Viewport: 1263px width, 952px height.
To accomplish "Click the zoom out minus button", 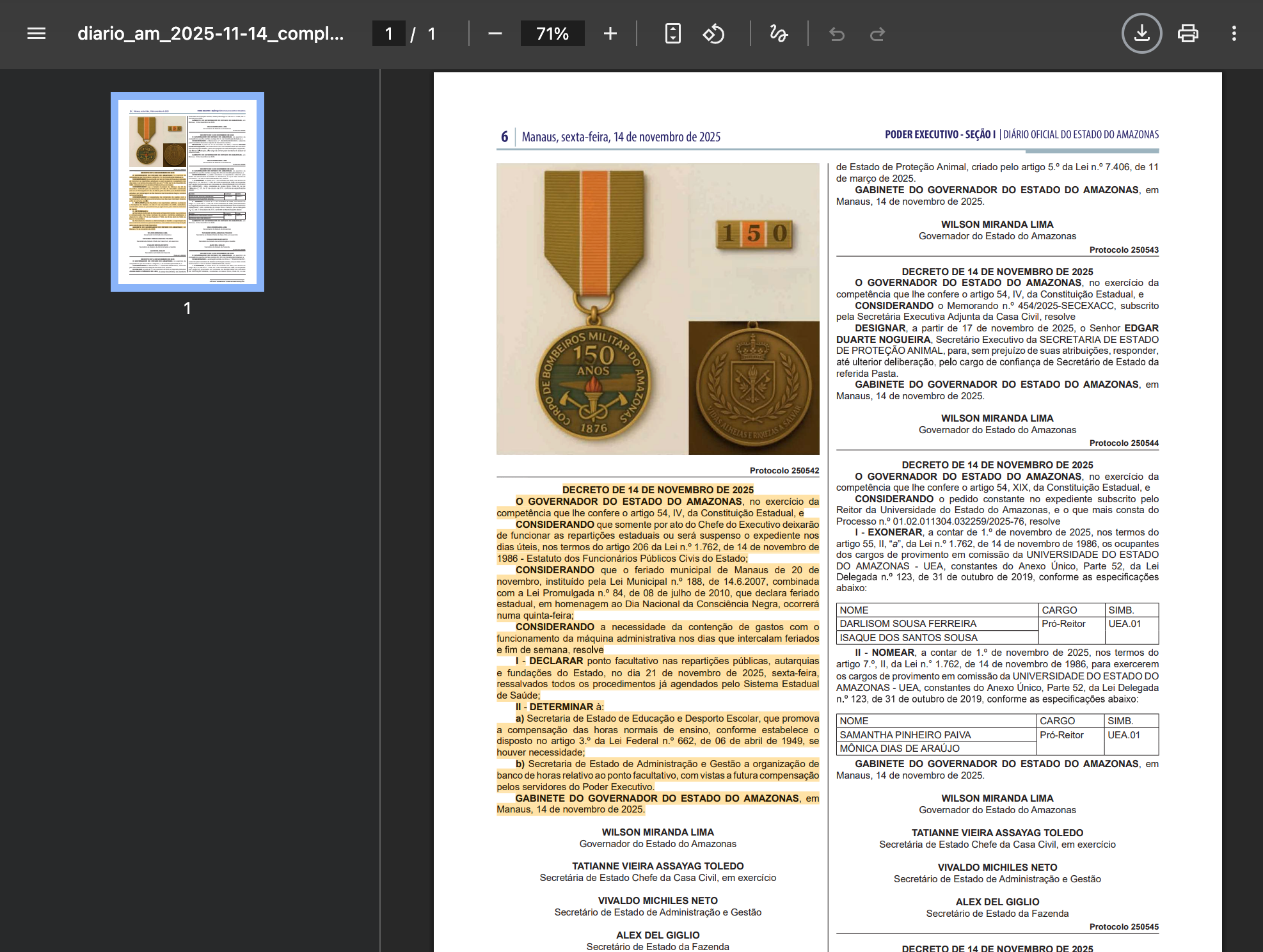I will click(495, 33).
